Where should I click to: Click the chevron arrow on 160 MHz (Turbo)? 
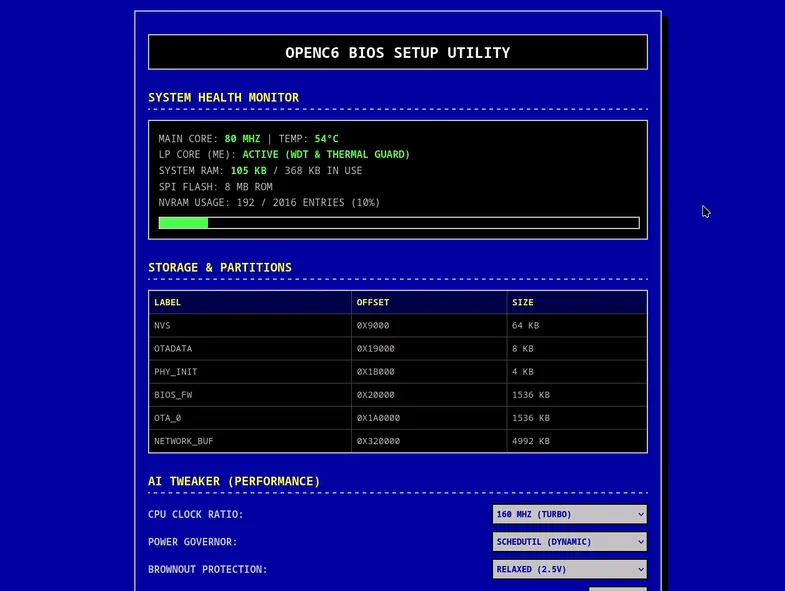click(x=640, y=514)
